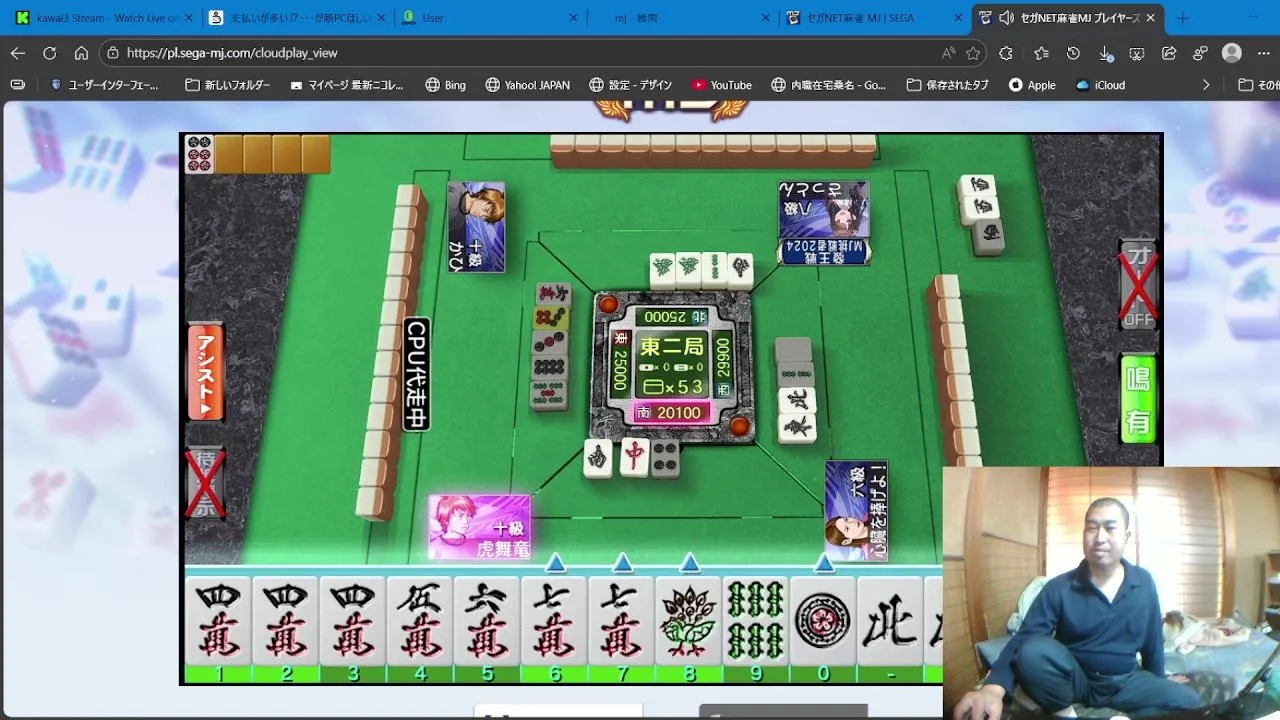Discard the 伍萬 tile numbered 4
1280x720 pixels.
pos(419,621)
